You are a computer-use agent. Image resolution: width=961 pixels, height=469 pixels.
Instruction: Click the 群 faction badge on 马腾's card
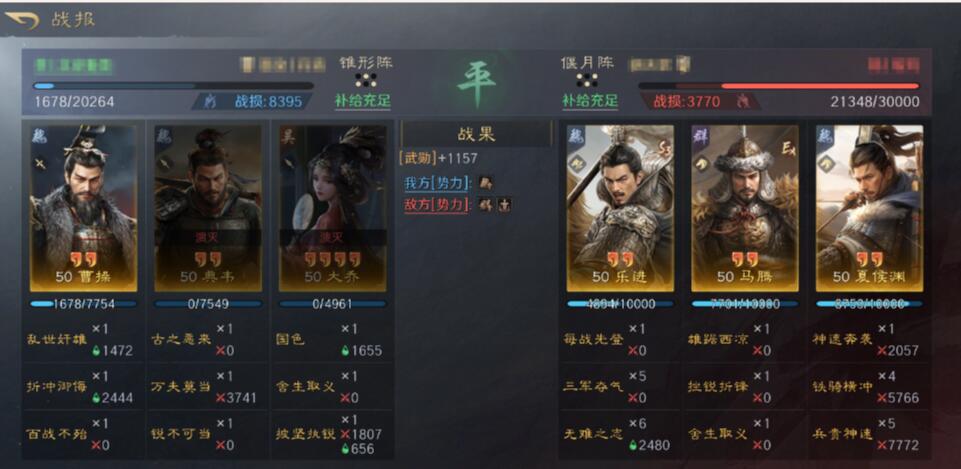(x=701, y=135)
